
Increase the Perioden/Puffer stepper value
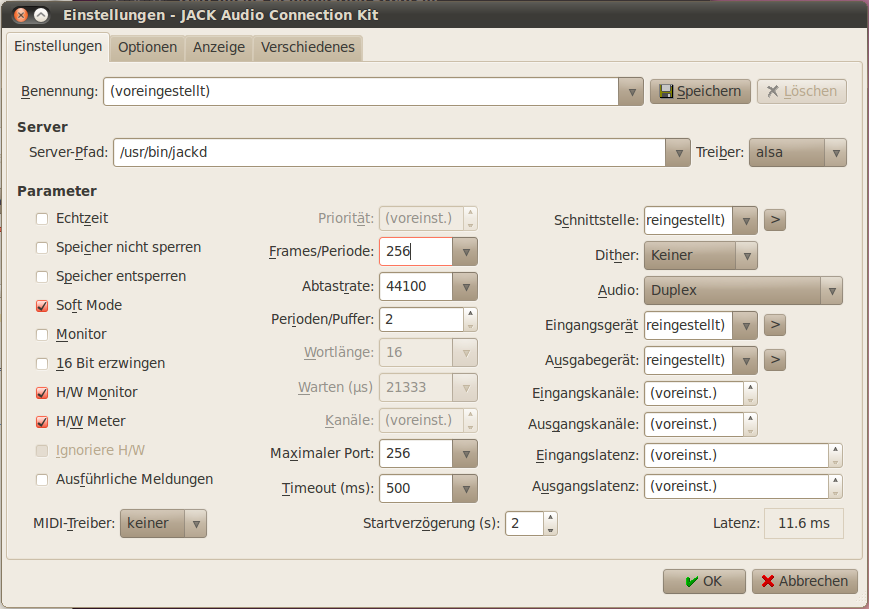tap(470, 314)
